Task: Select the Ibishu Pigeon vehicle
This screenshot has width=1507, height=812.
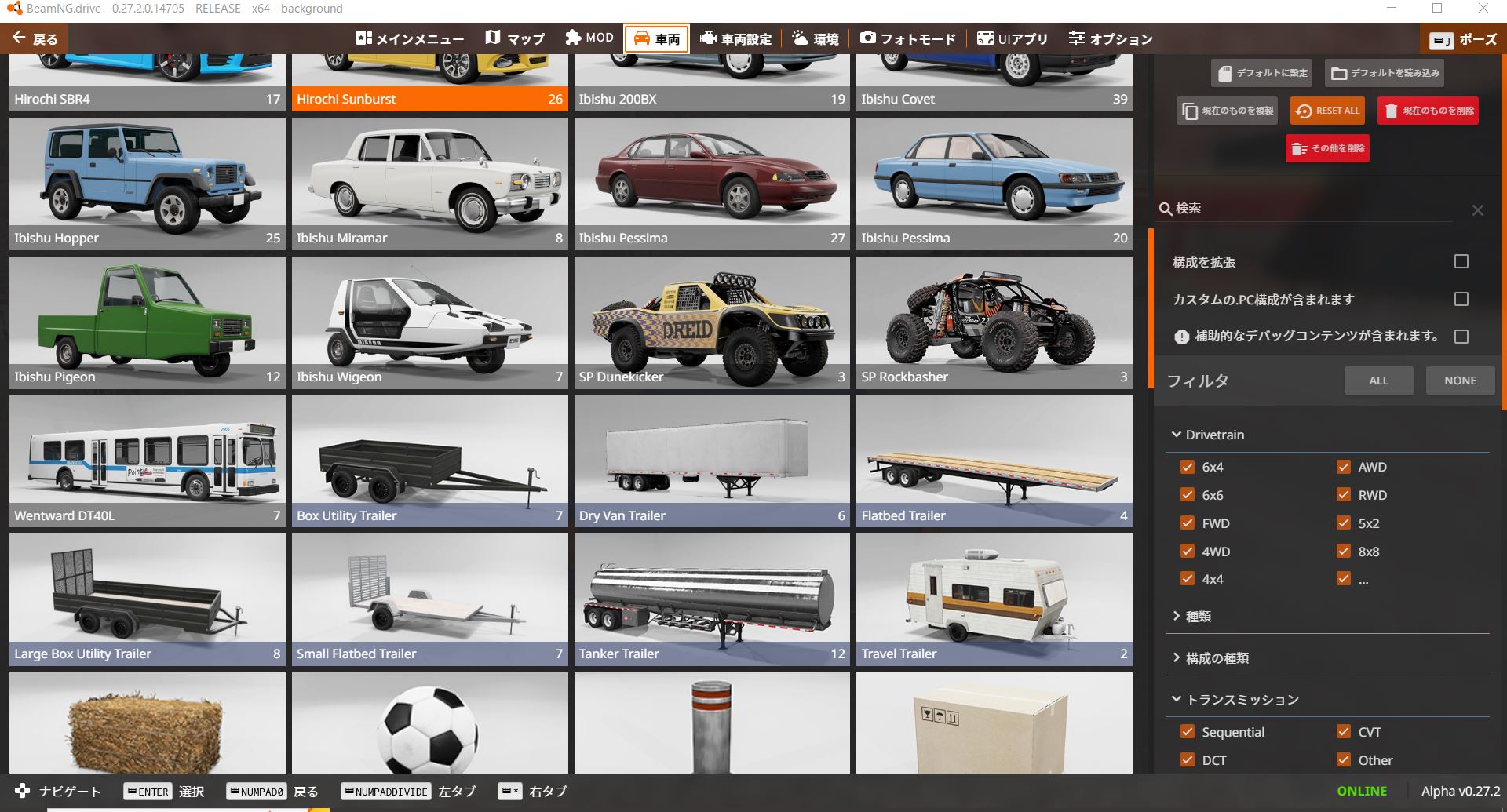Action: pos(148,322)
